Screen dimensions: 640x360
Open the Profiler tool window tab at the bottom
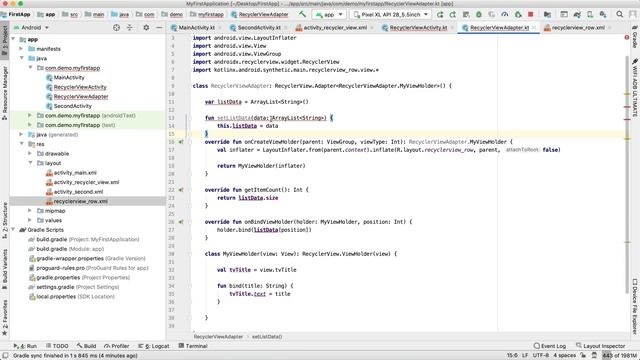click(x=116, y=346)
